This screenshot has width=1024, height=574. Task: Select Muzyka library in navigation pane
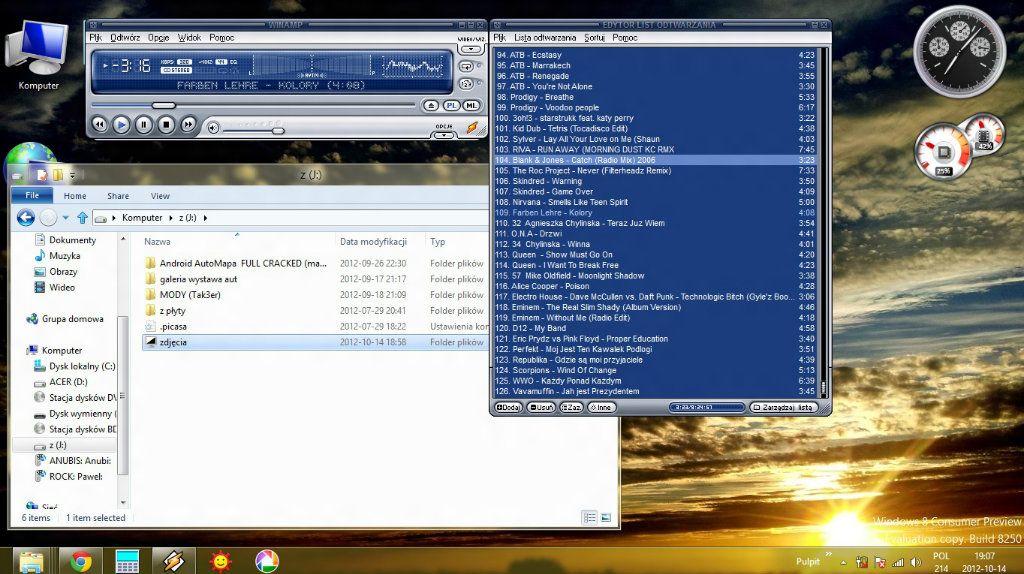57,256
